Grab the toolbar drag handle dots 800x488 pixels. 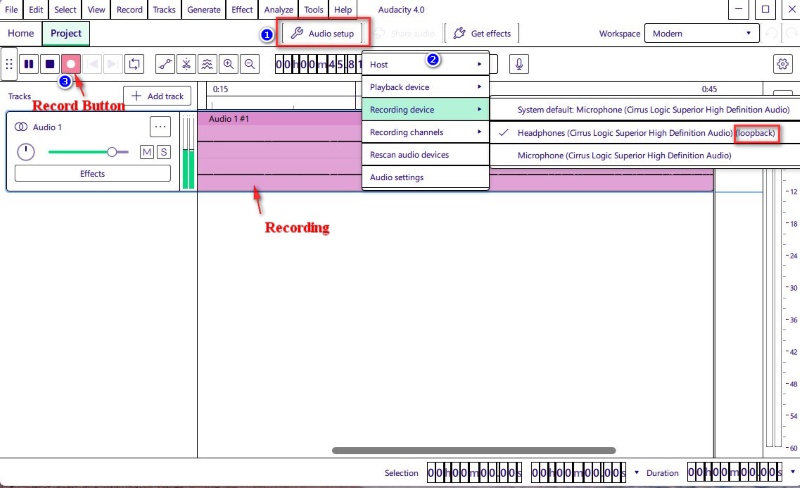coord(9,64)
